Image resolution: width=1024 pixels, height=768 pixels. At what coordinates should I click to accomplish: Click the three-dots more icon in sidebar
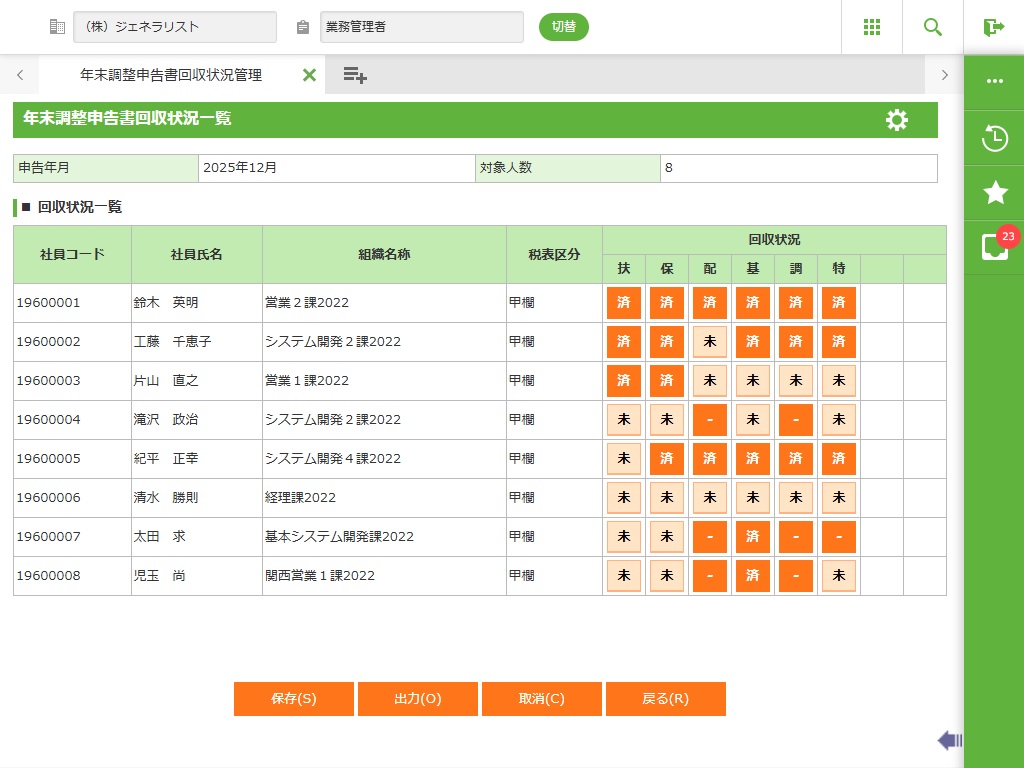[x=994, y=82]
